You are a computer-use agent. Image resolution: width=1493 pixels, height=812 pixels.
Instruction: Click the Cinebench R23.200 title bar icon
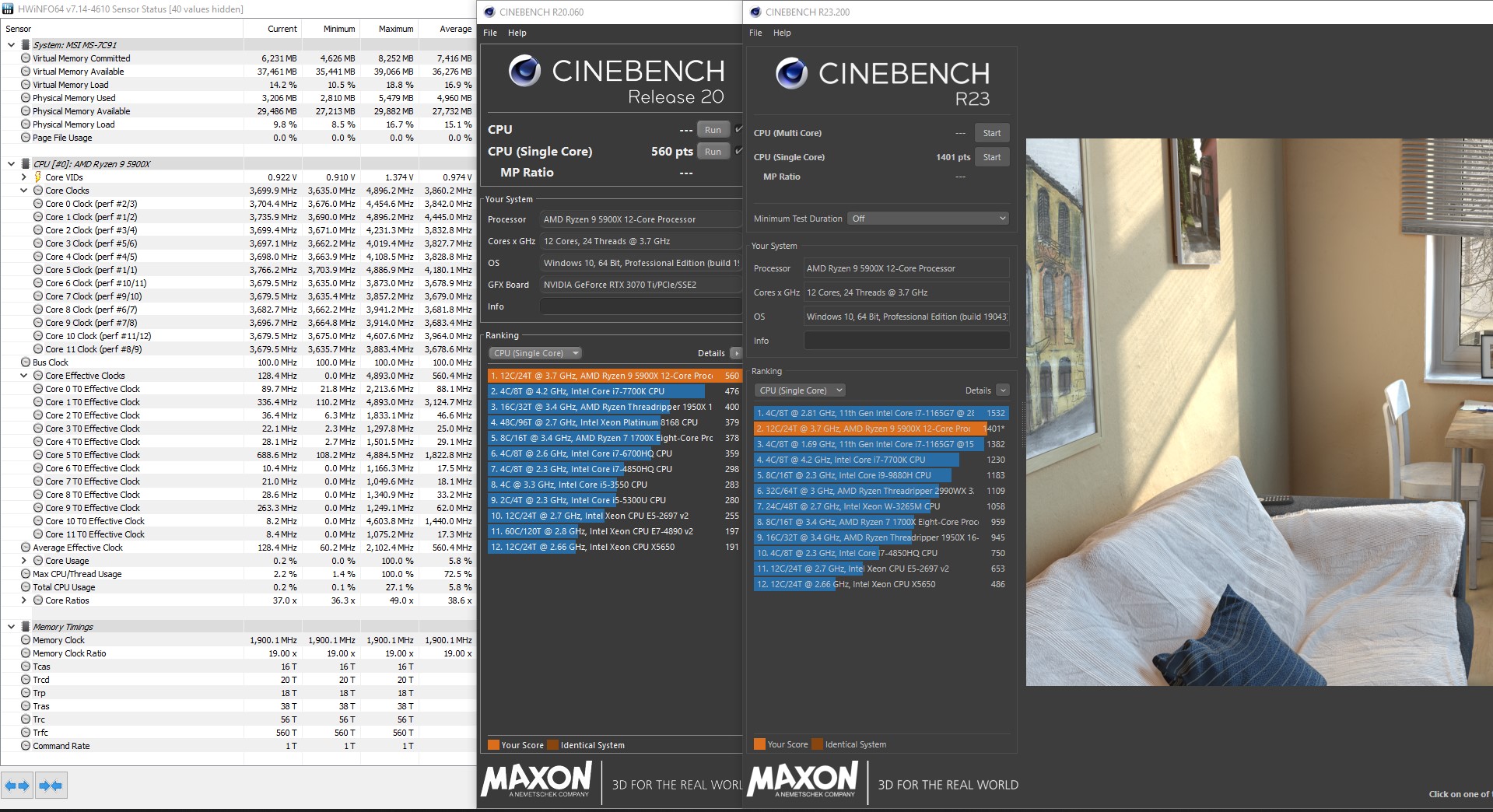coord(755,12)
